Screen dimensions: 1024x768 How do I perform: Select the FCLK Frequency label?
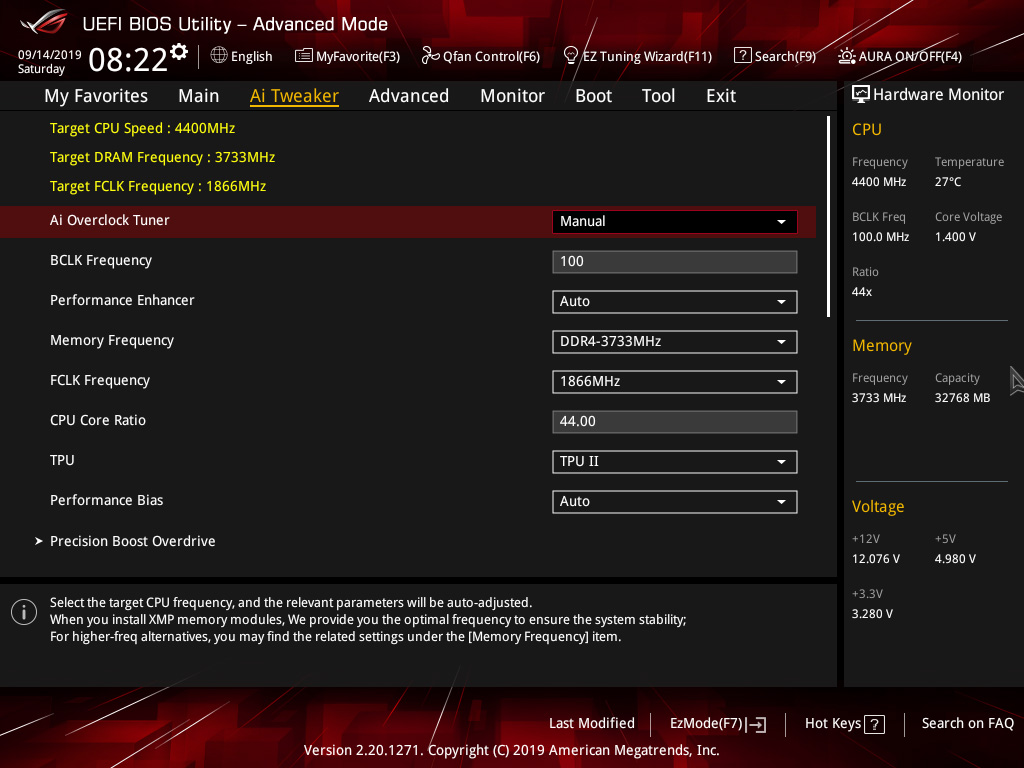point(100,380)
